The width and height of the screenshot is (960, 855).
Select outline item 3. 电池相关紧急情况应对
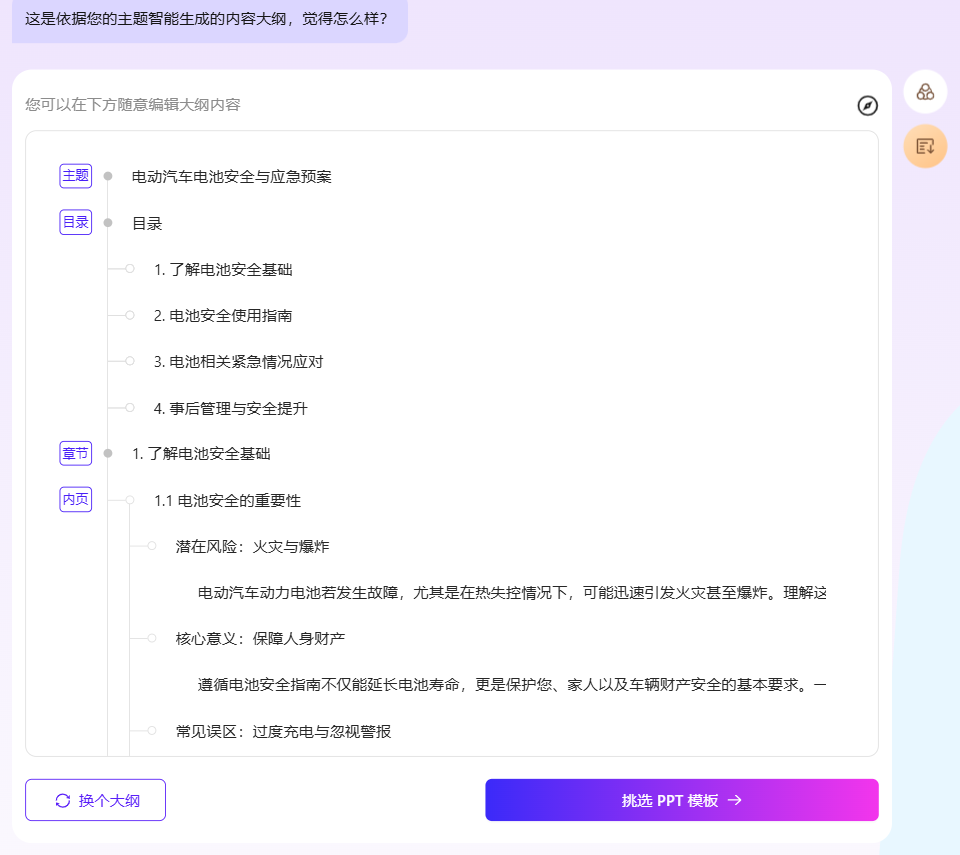tap(238, 362)
